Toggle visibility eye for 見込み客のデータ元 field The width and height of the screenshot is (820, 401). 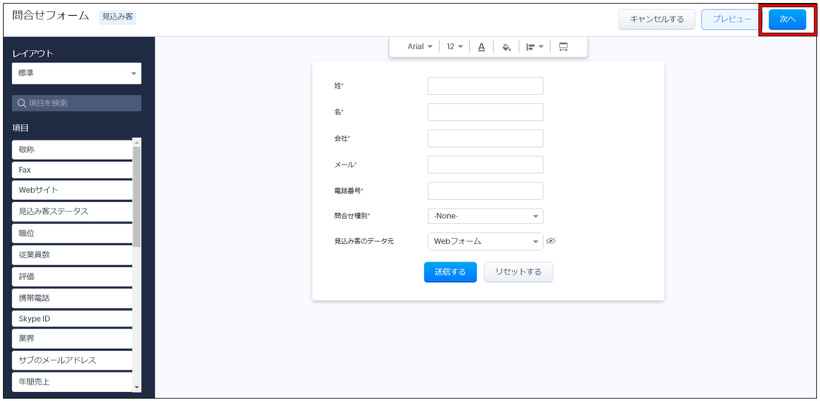pos(551,241)
